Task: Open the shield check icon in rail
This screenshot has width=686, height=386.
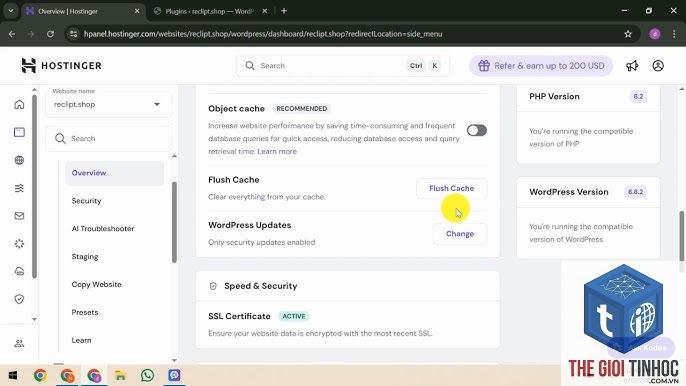Action: [19, 299]
